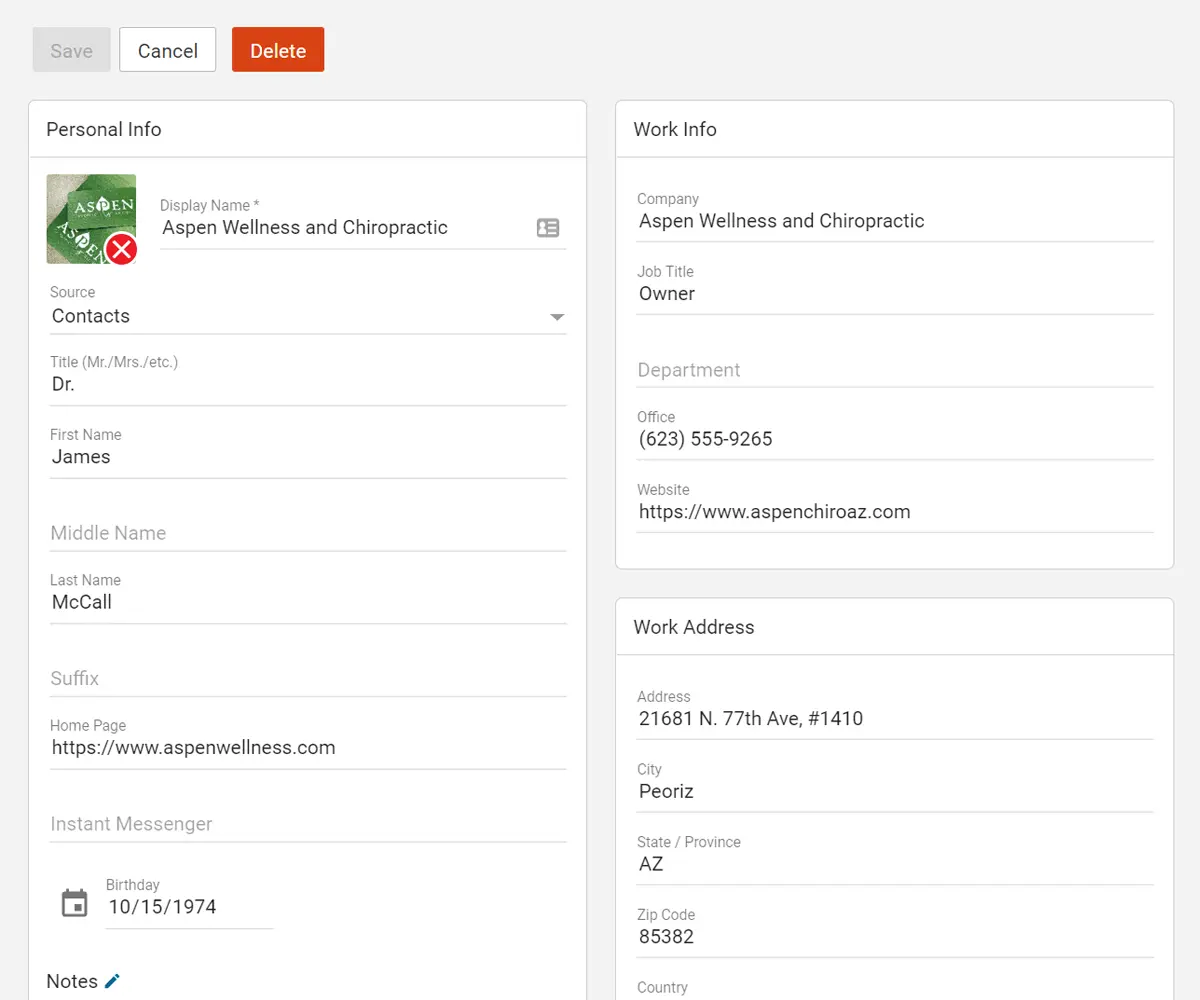Open the Birthday calendar picker
The width and height of the screenshot is (1200, 1000).
click(75, 903)
